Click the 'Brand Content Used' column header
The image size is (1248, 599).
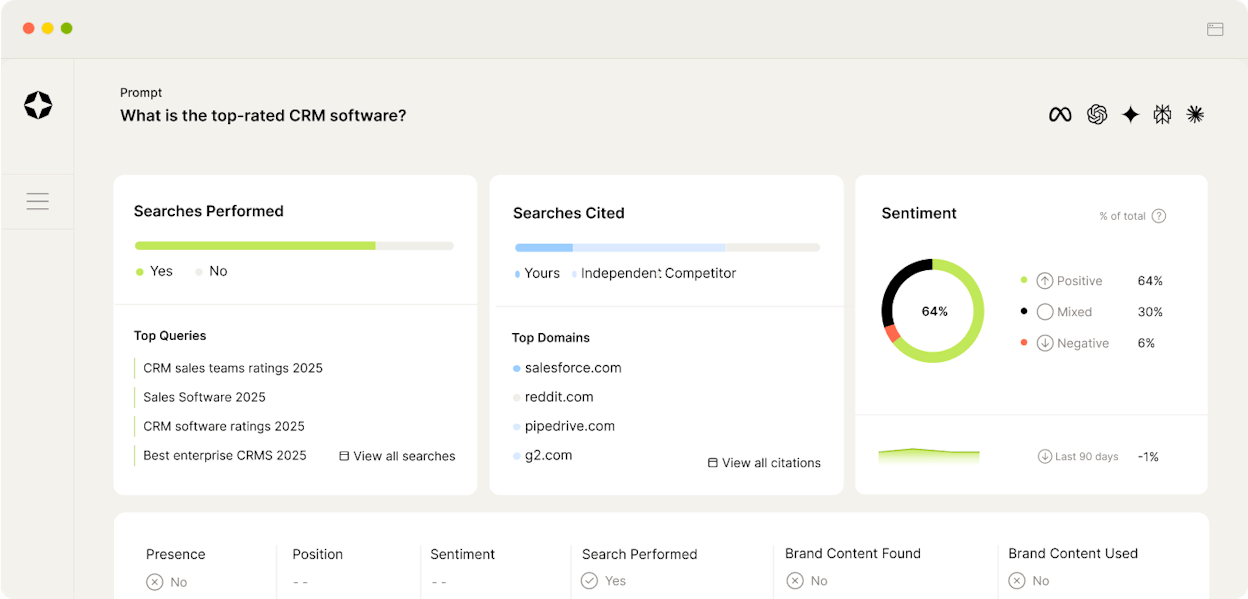[x=1073, y=553]
